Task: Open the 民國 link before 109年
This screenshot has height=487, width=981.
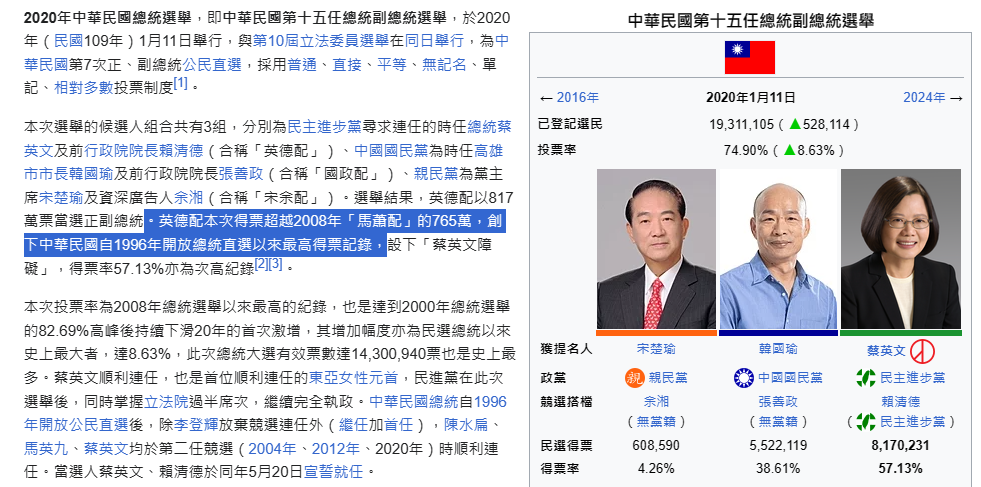Action: (x=68, y=41)
